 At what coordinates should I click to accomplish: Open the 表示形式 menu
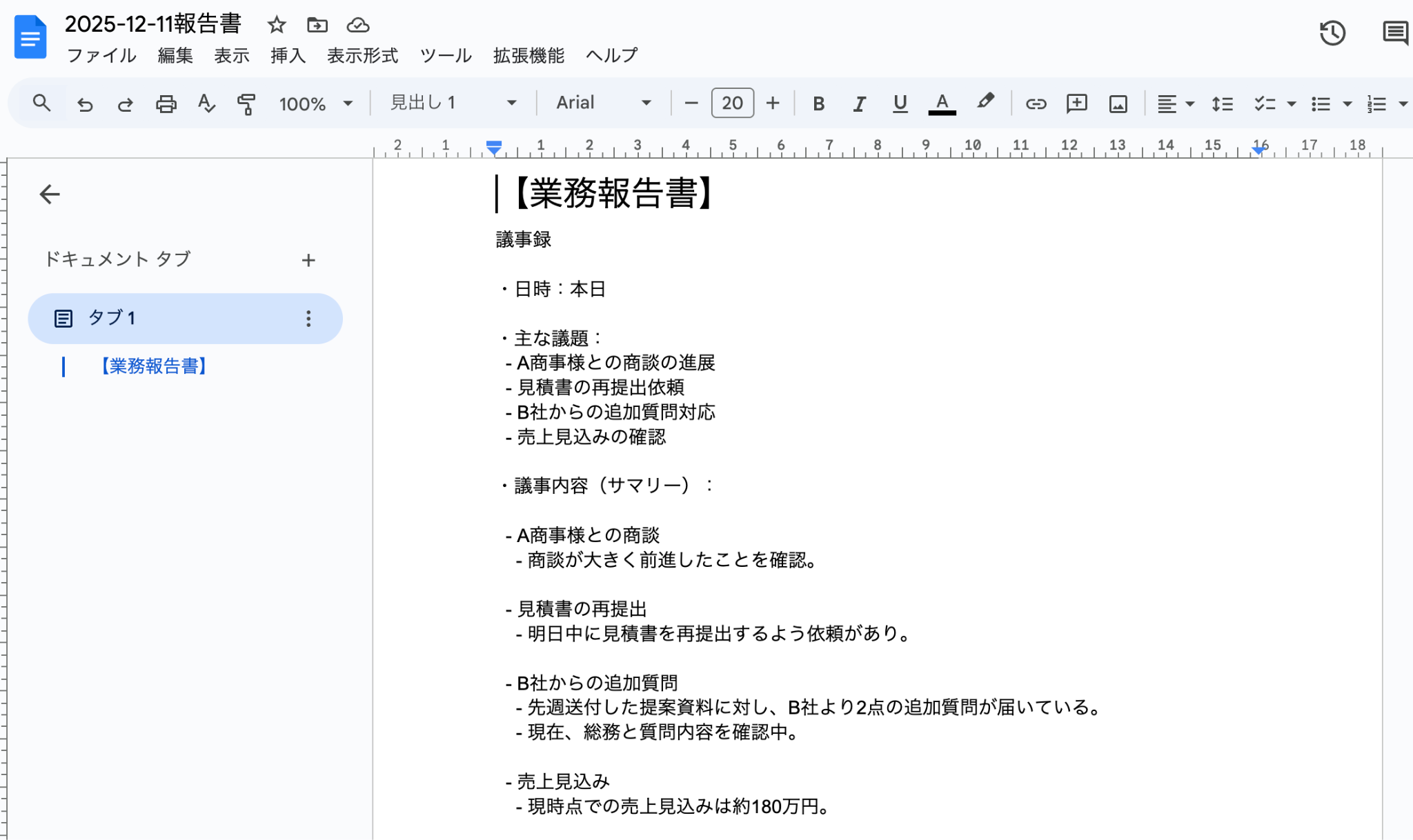pos(362,55)
